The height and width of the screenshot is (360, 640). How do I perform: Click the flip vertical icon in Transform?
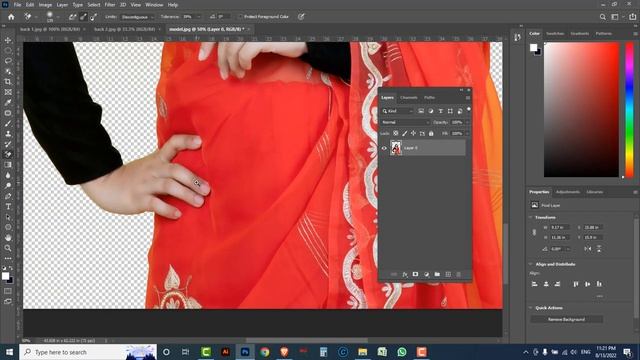point(599,249)
